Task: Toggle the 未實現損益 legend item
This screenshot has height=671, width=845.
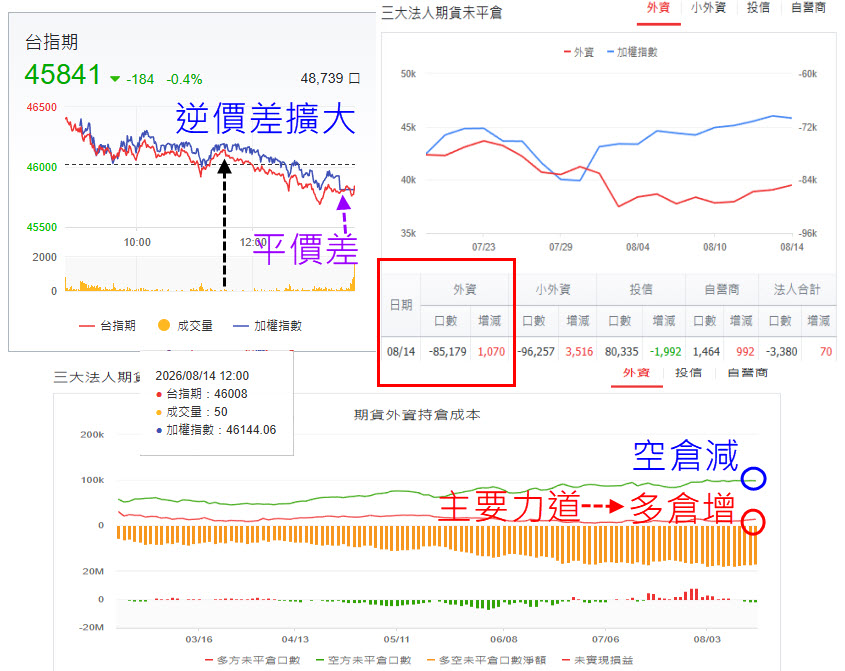Action: [597, 660]
